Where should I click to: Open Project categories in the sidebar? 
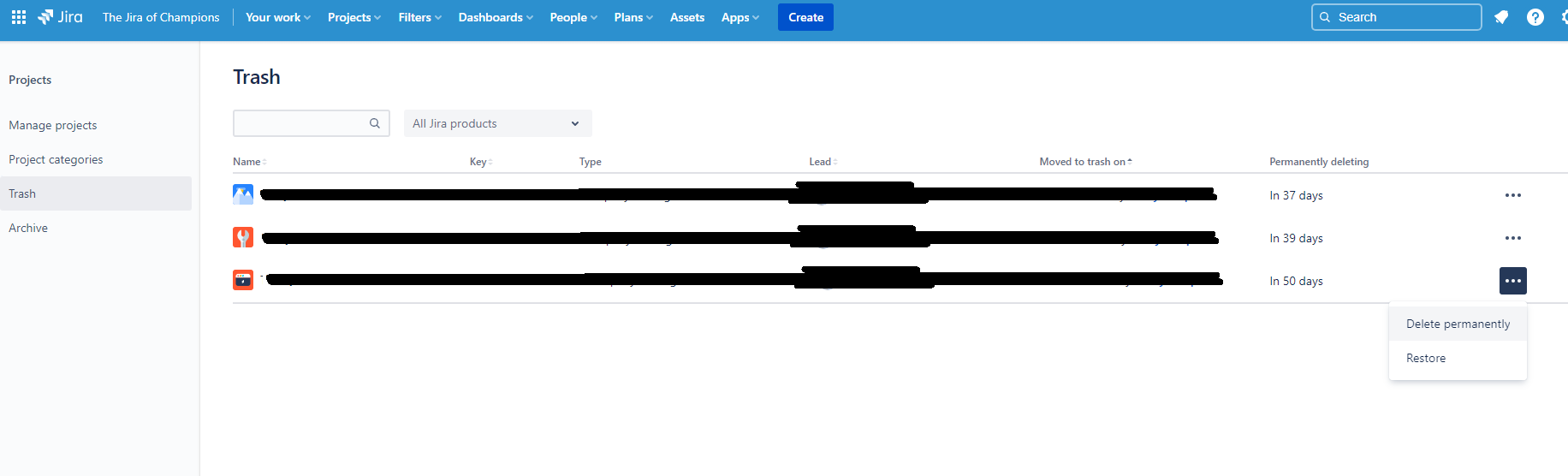[56, 159]
